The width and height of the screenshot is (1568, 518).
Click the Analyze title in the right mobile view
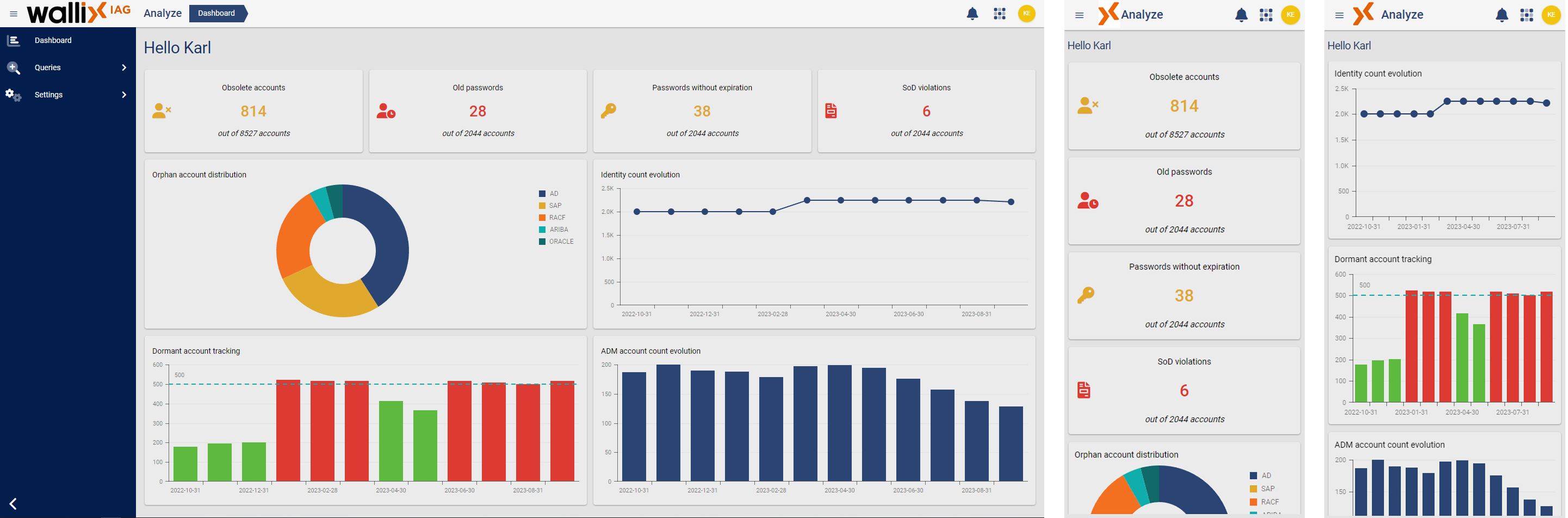click(1402, 15)
